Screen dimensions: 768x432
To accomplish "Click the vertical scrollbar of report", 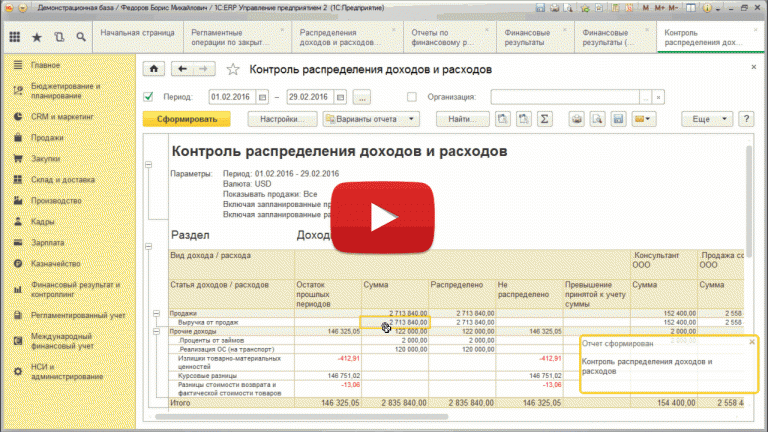I will 749,200.
